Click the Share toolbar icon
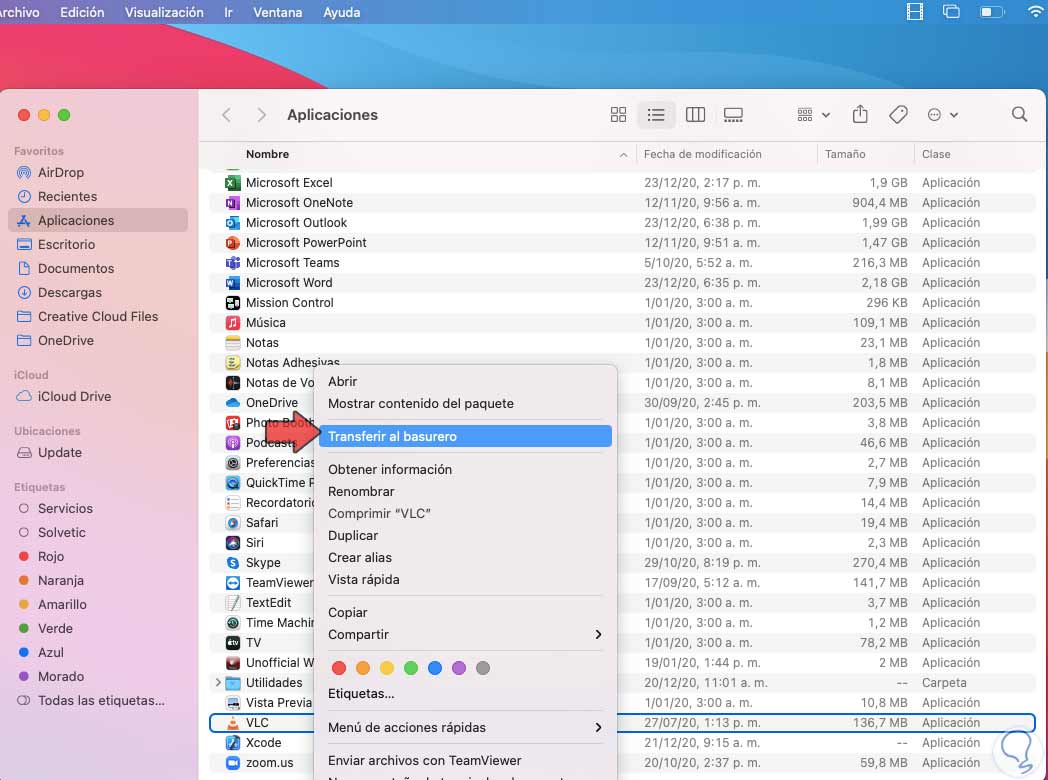 (860, 115)
